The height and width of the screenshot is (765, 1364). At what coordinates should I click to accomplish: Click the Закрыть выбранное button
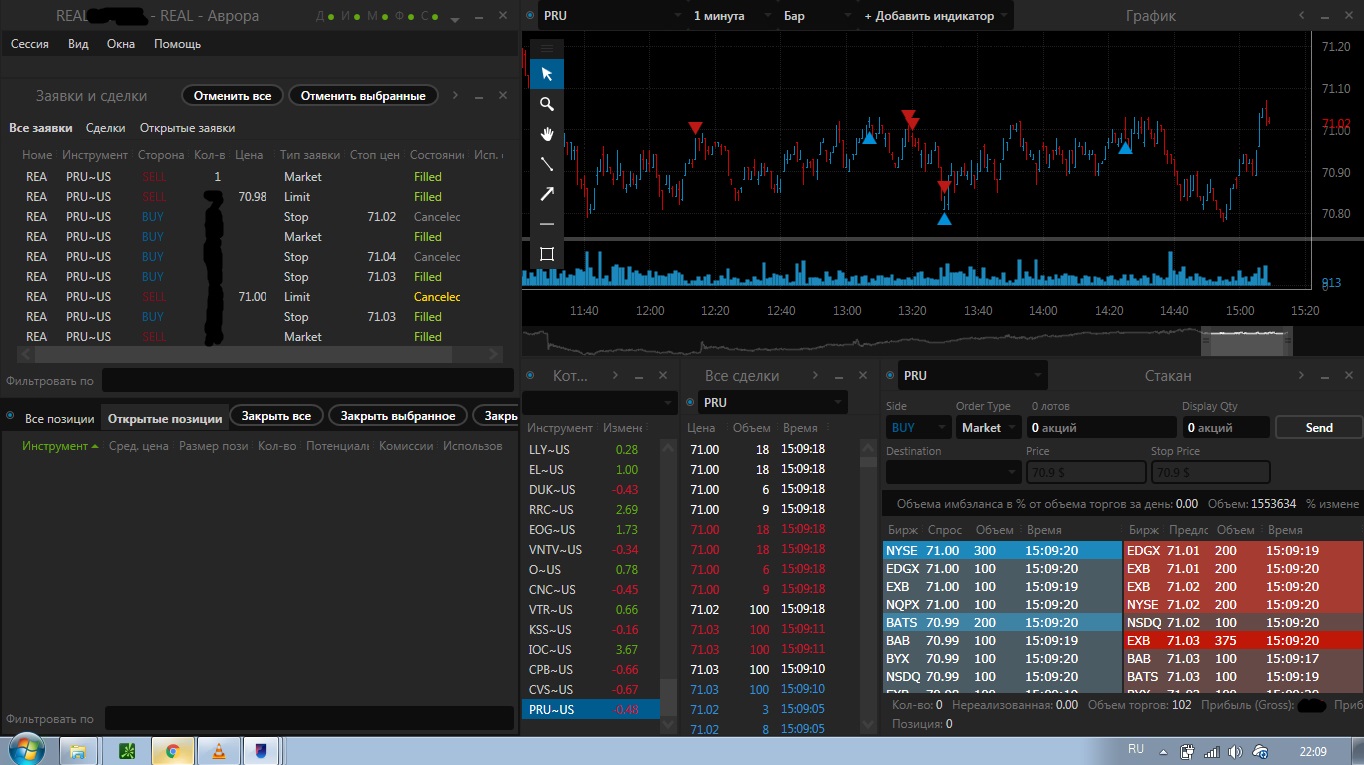tap(398, 416)
